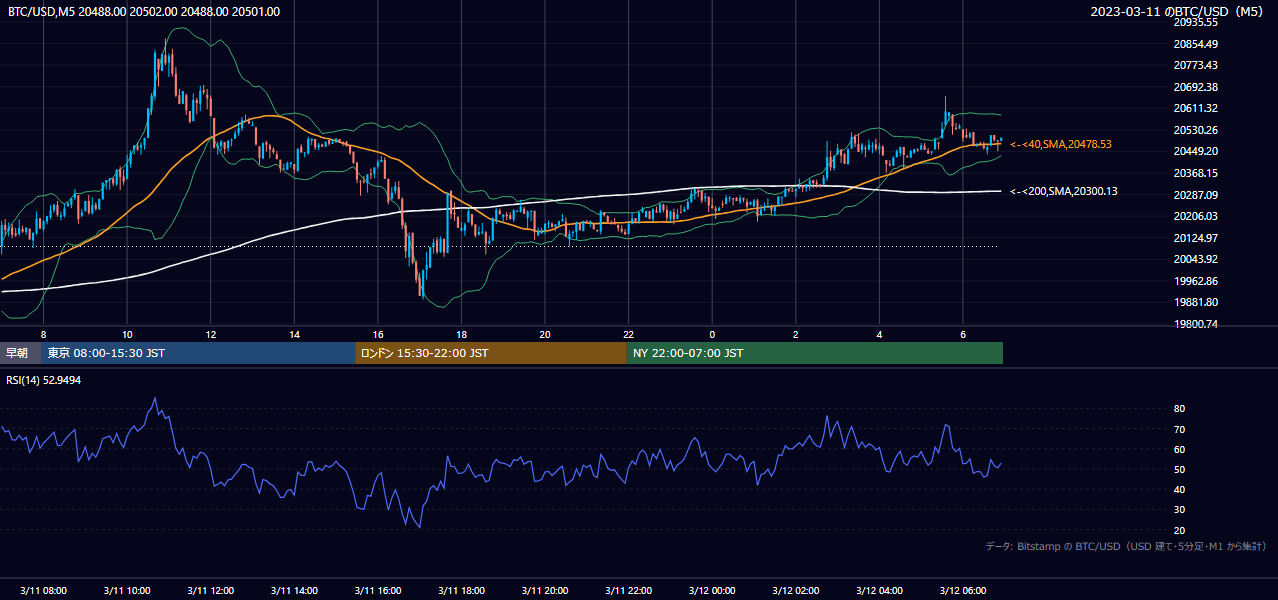Click RSI scale label 60
This screenshot has height=600, width=1278.
pos(1179,449)
